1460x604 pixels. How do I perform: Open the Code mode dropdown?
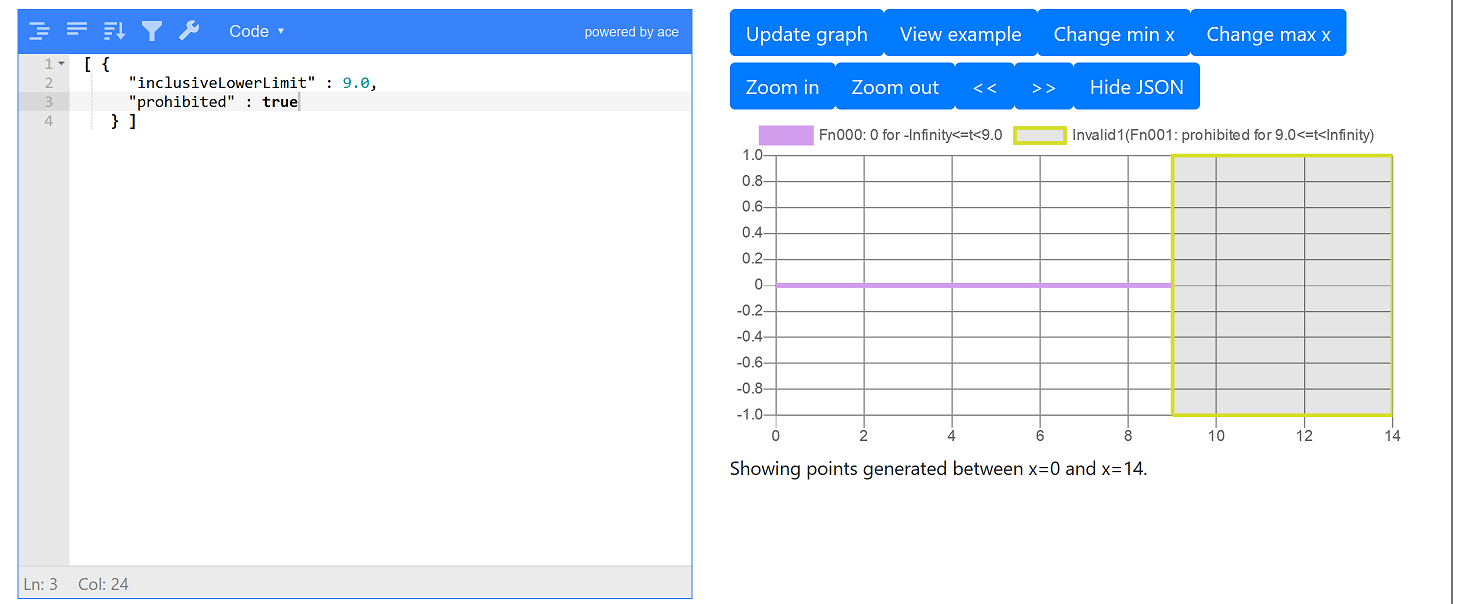coord(256,31)
